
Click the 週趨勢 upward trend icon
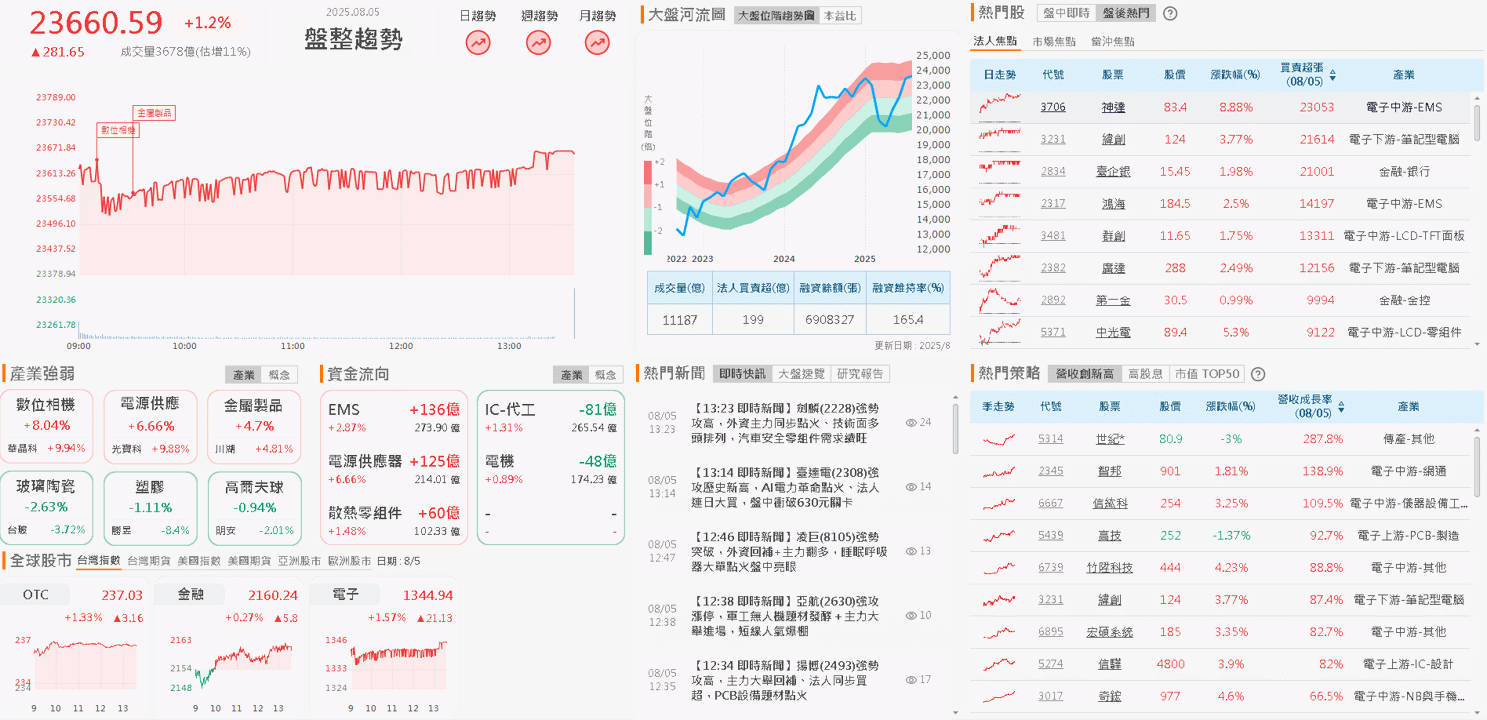click(538, 43)
